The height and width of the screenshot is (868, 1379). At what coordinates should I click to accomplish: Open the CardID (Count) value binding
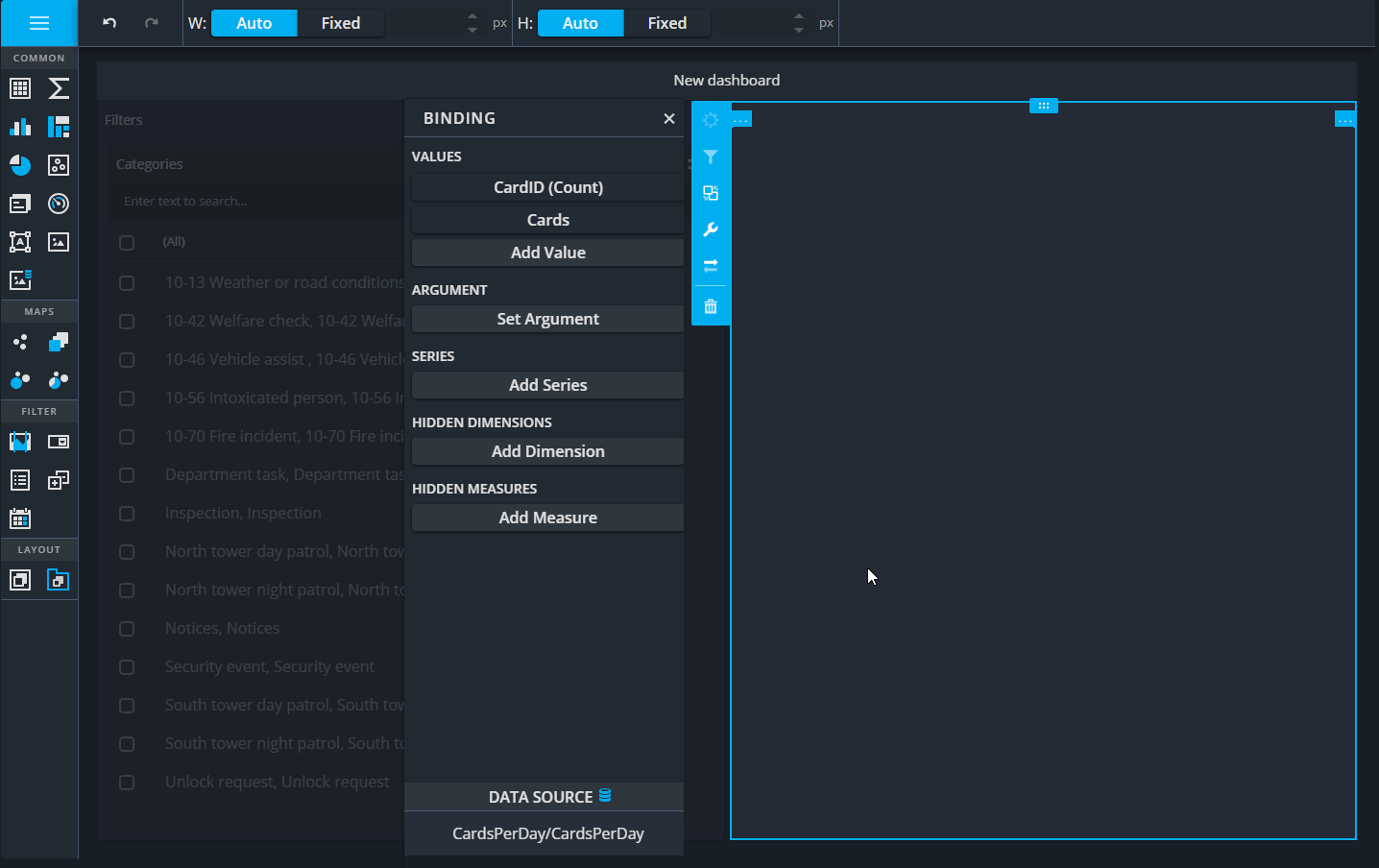click(547, 187)
